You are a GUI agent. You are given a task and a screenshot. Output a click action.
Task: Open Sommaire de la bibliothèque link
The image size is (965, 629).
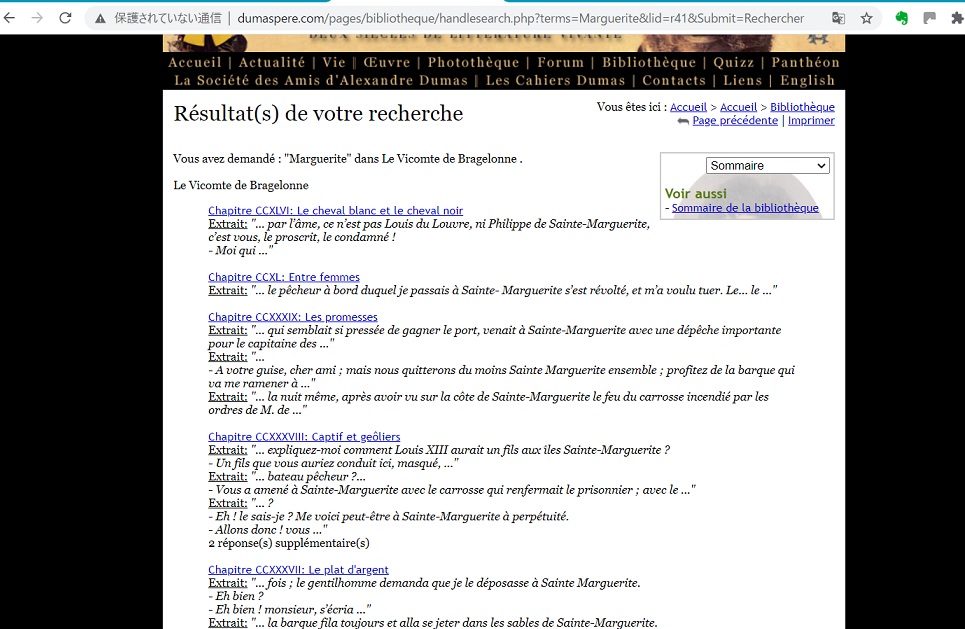(x=745, y=208)
